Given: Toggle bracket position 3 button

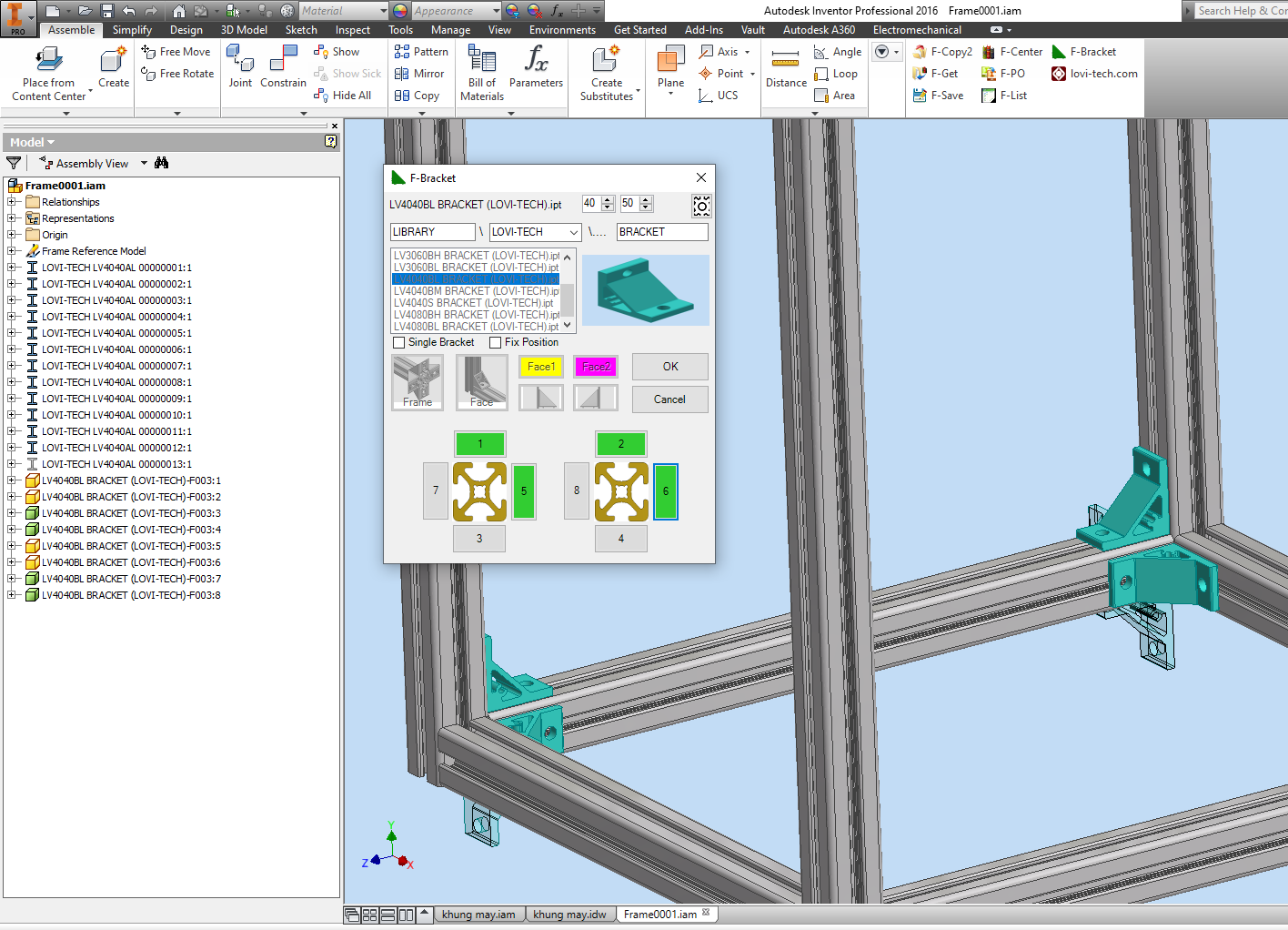Looking at the screenshot, I should pyautogui.click(x=479, y=539).
